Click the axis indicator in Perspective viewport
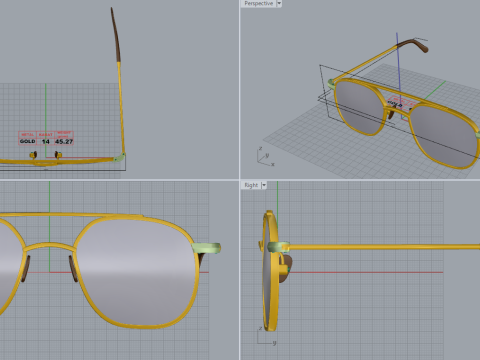 click(266, 157)
